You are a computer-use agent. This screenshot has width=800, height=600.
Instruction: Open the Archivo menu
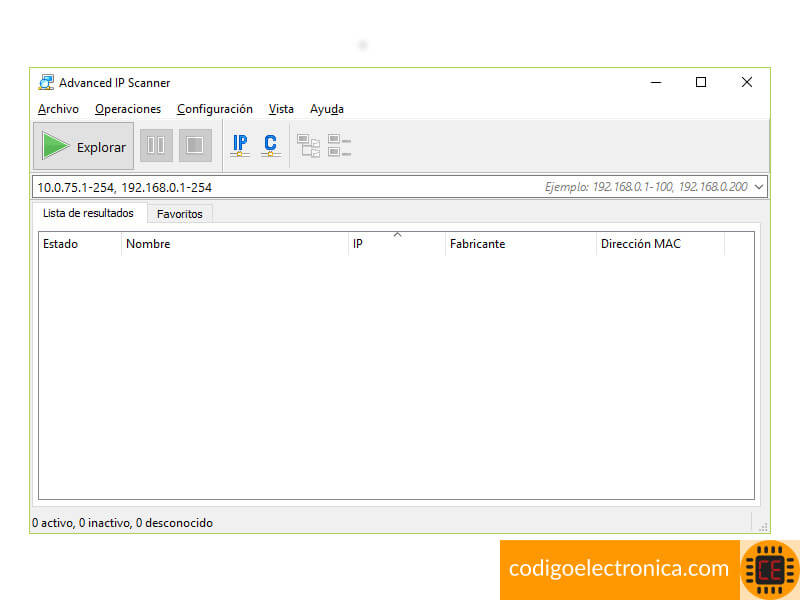[x=58, y=109]
